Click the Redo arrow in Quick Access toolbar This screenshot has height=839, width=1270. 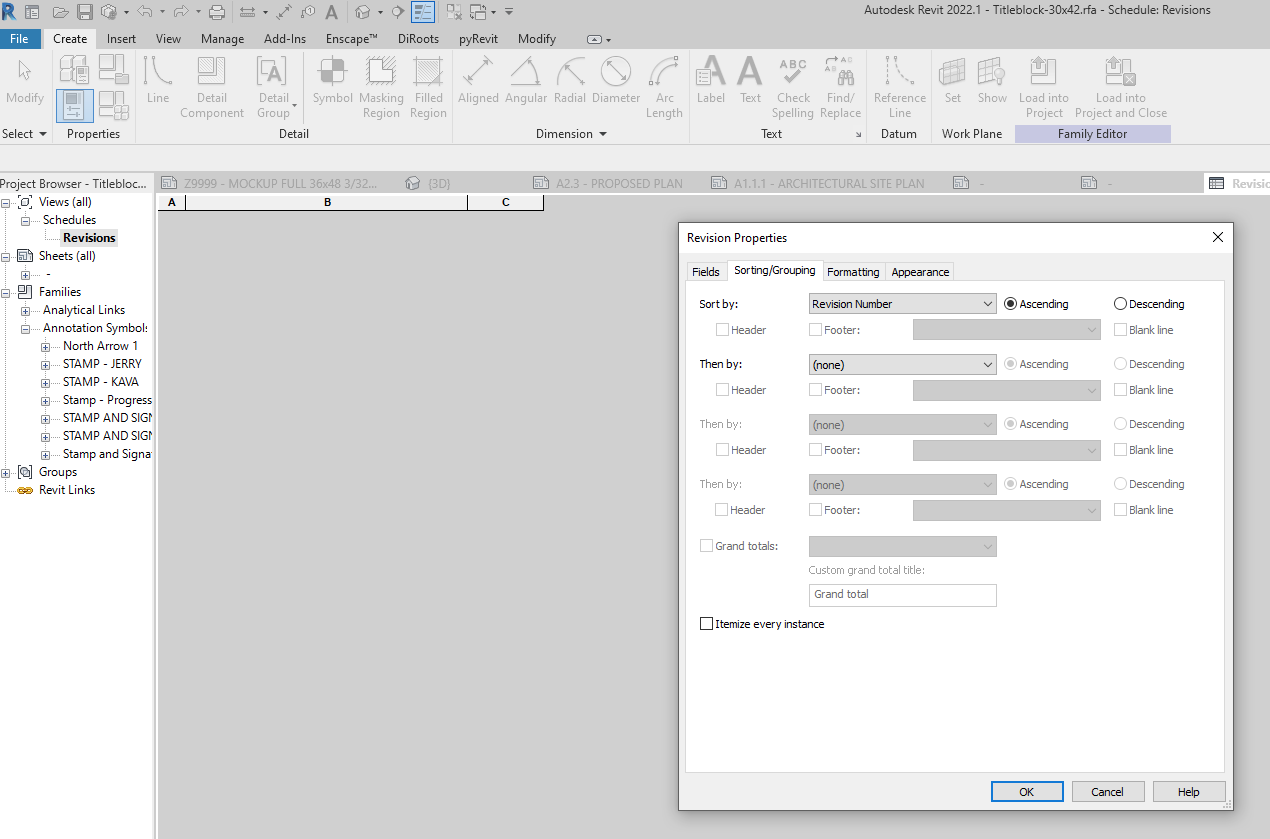[x=181, y=12]
